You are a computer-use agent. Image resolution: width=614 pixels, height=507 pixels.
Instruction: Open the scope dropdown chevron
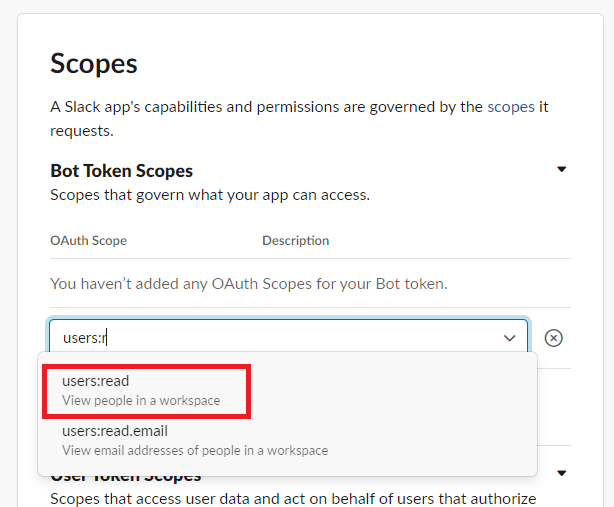tap(509, 338)
